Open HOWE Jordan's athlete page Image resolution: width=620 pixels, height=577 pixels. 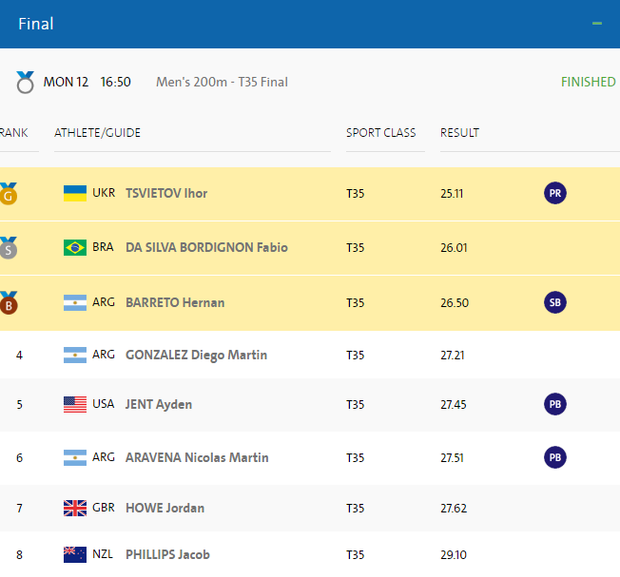click(x=165, y=508)
